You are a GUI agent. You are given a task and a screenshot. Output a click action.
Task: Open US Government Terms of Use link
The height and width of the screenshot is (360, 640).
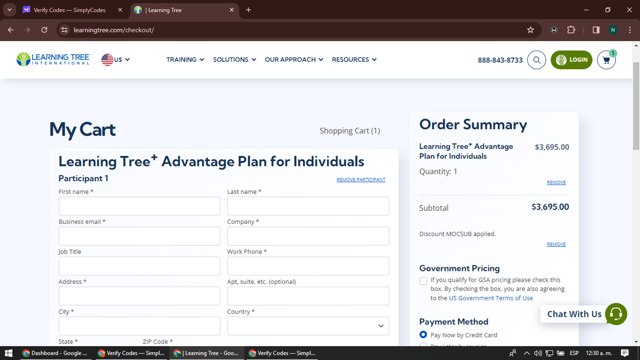(x=491, y=298)
